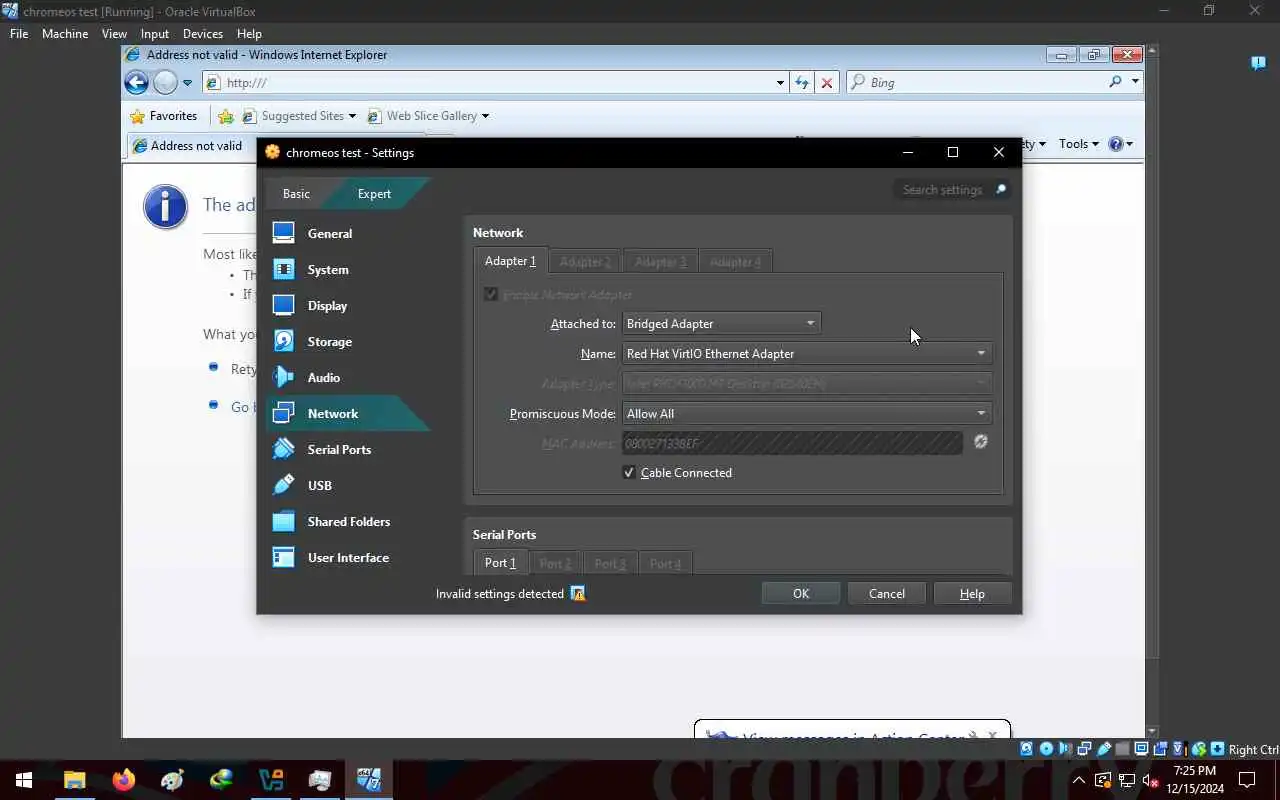Open the System settings category
Viewport: 1280px width, 800px height.
click(x=348, y=269)
